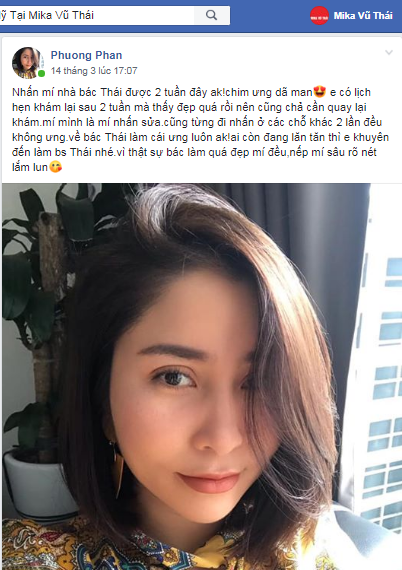Click the heart-eyes emoji in the post
Image resolution: width=402 pixels, height=570 pixels.
320,92
